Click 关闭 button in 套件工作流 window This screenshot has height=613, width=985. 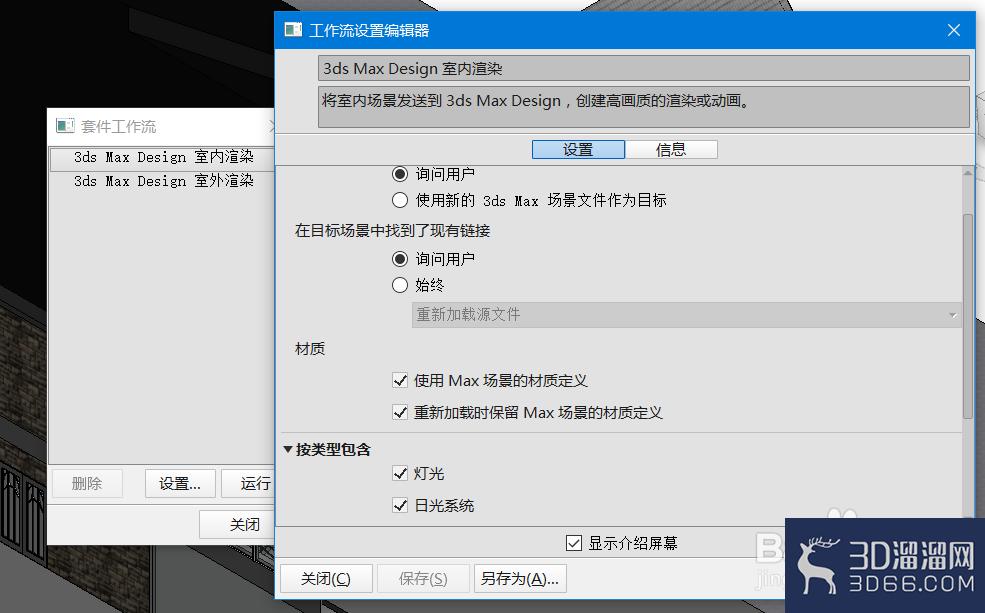[237, 524]
